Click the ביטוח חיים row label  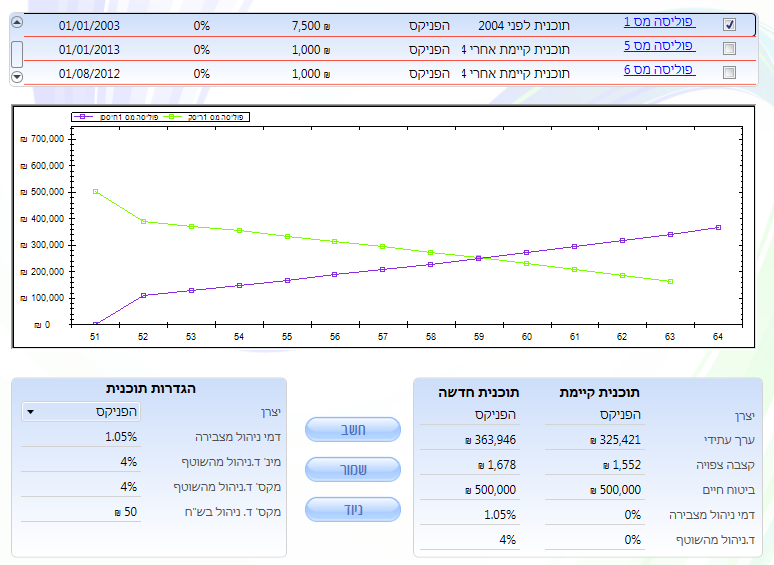(x=729, y=490)
